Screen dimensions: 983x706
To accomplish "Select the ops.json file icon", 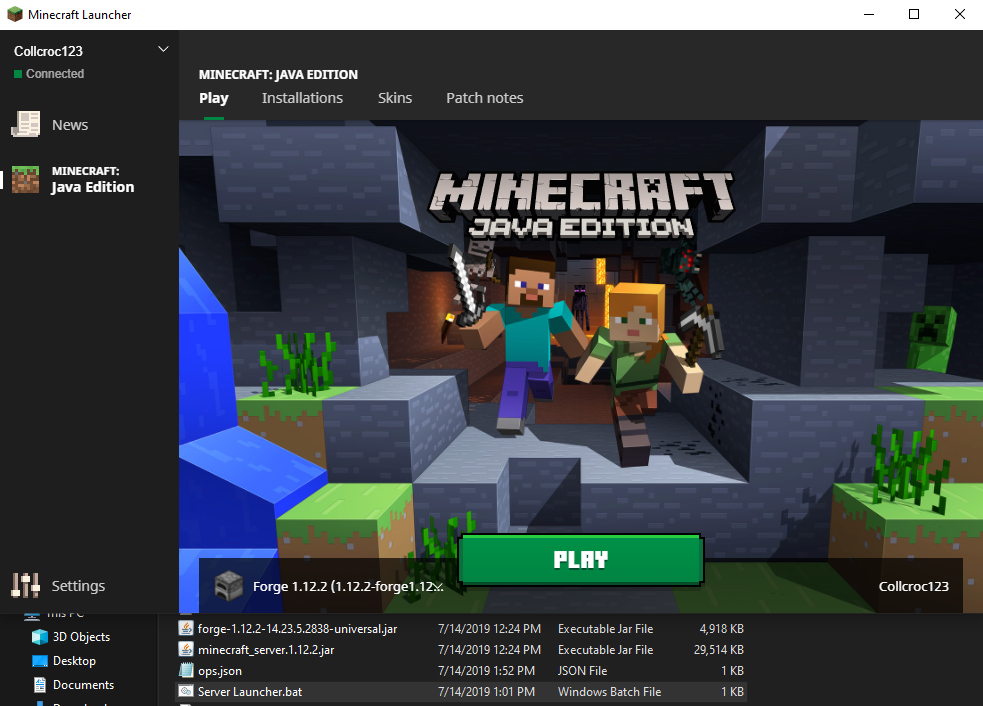I will coord(185,670).
